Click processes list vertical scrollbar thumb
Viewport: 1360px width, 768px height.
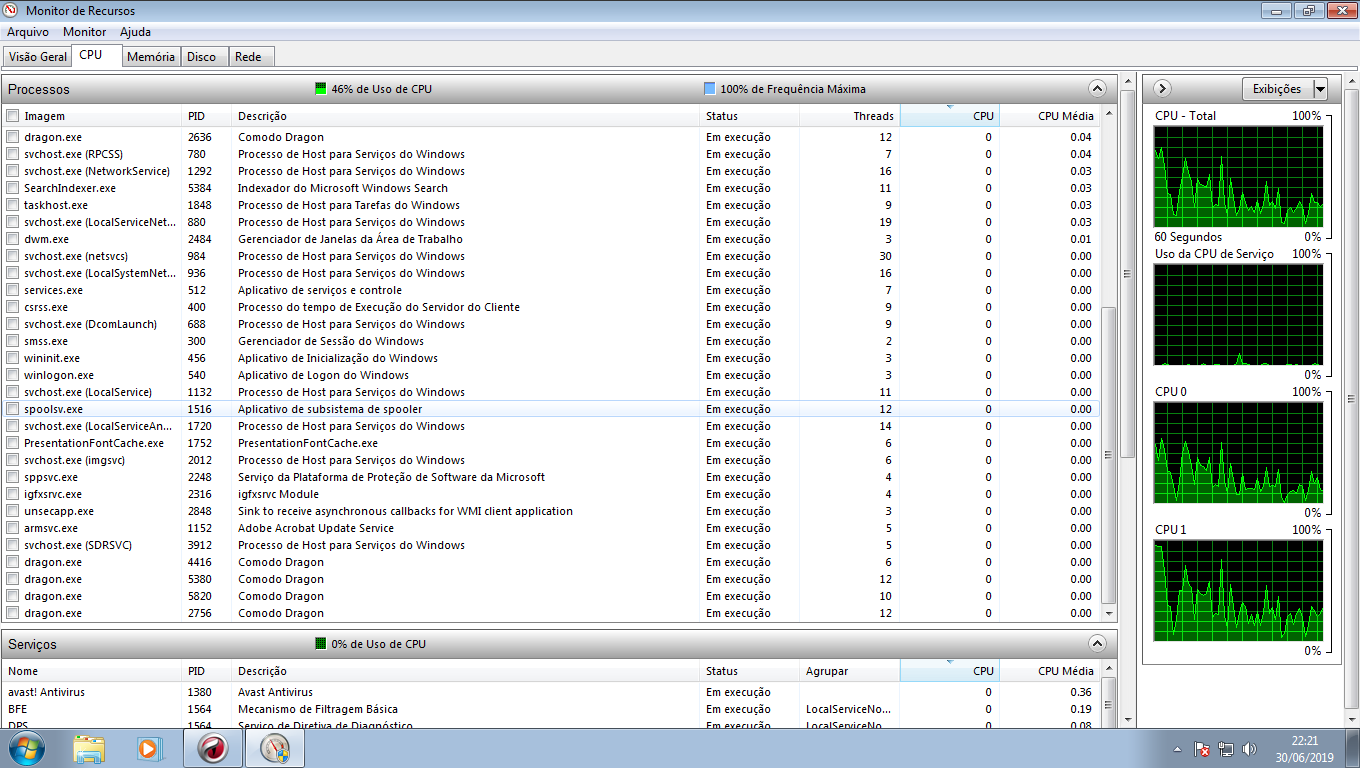pyautogui.click(x=1108, y=455)
